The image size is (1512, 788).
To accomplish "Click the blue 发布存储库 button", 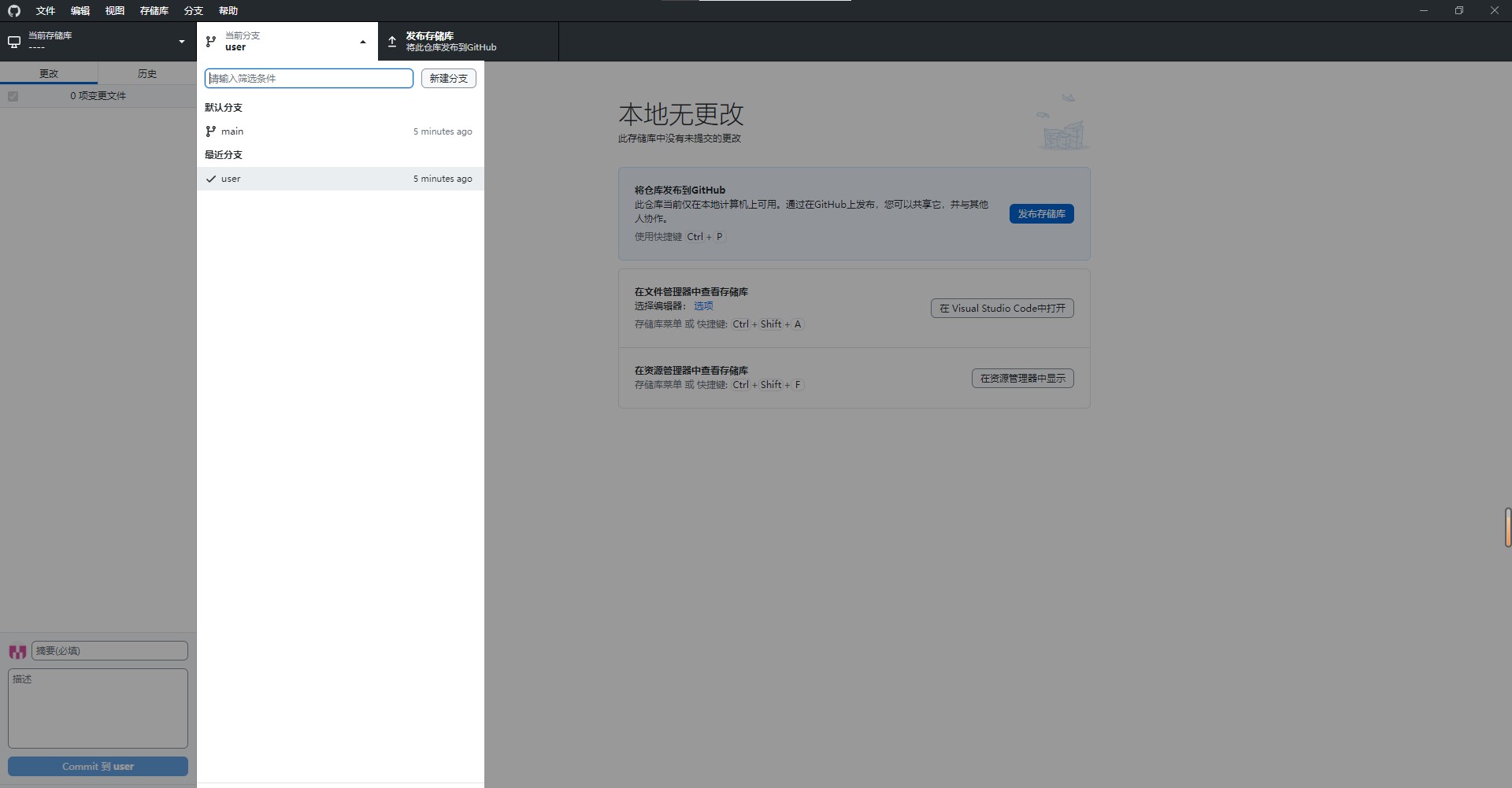I will tap(1041, 214).
